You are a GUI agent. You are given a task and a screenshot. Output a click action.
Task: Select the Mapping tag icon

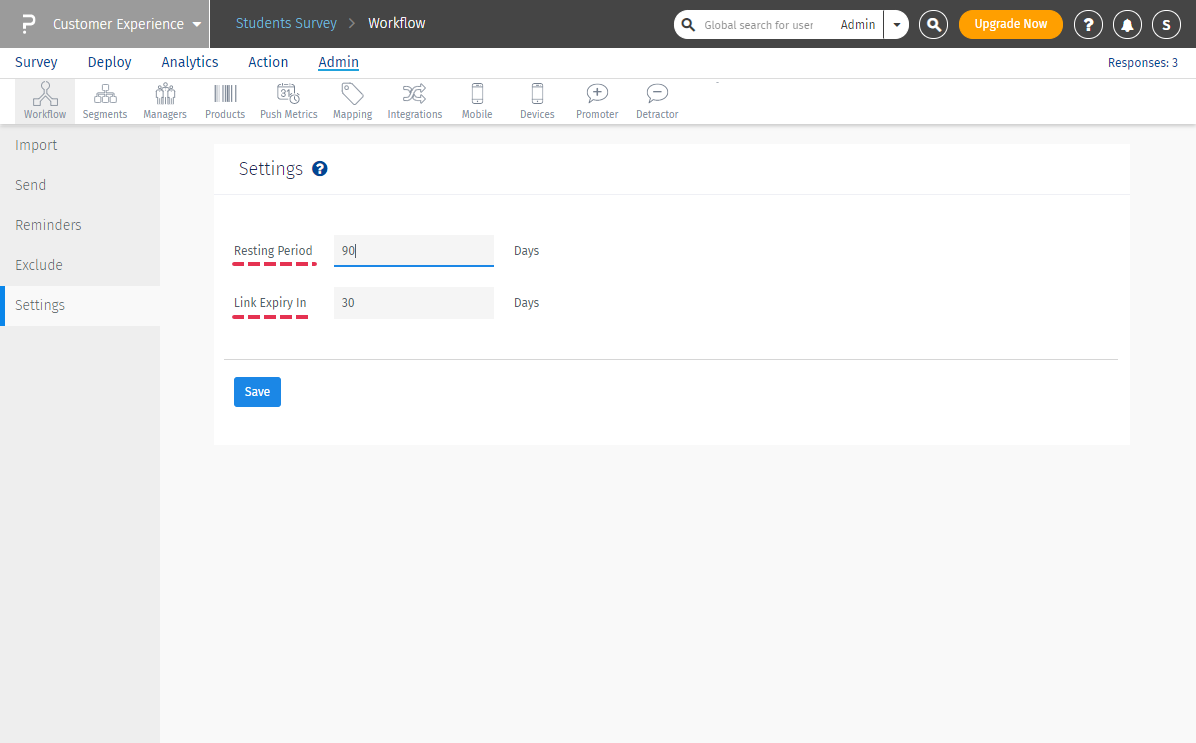pyautogui.click(x=352, y=95)
